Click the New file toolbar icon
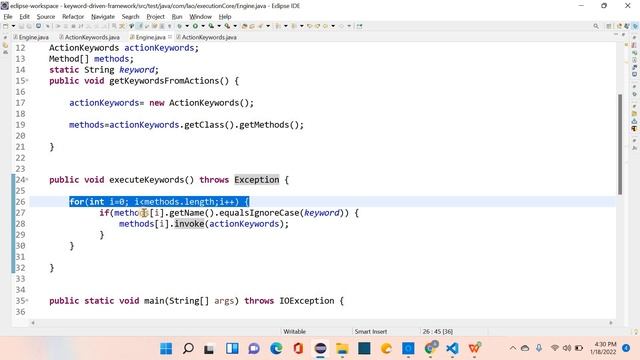Viewport: 640px width, 360px height. [x=6, y=26]
